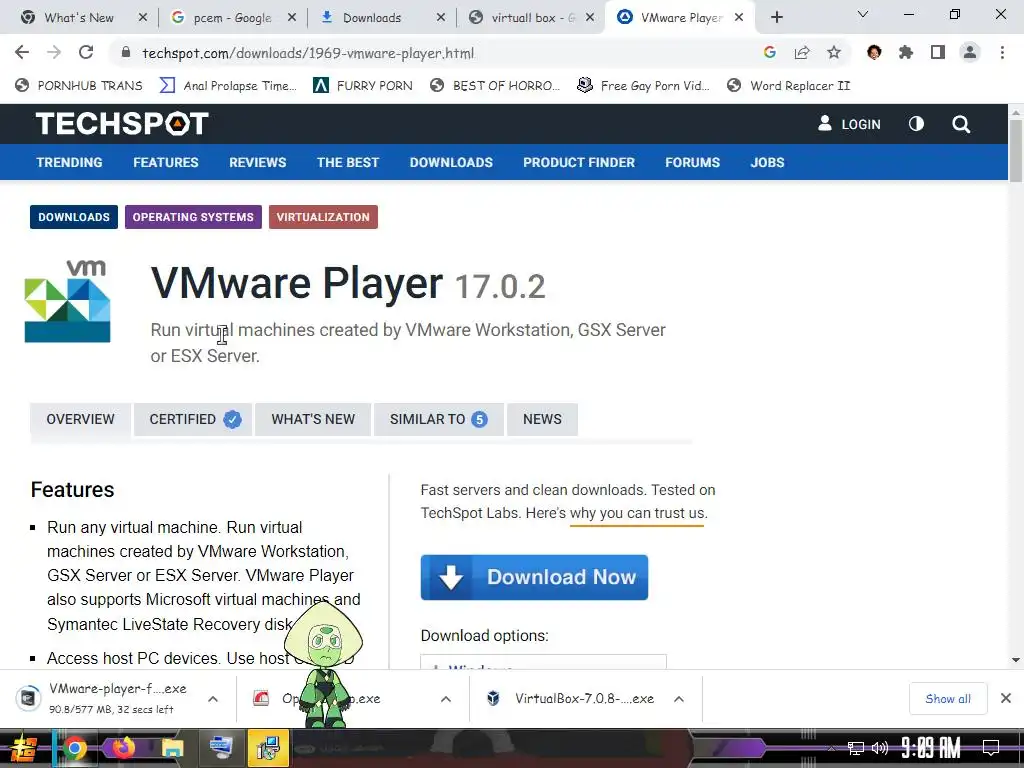Open the TechSpot site search icon
The image size is (1024, 768).
[x=961, y=124]
